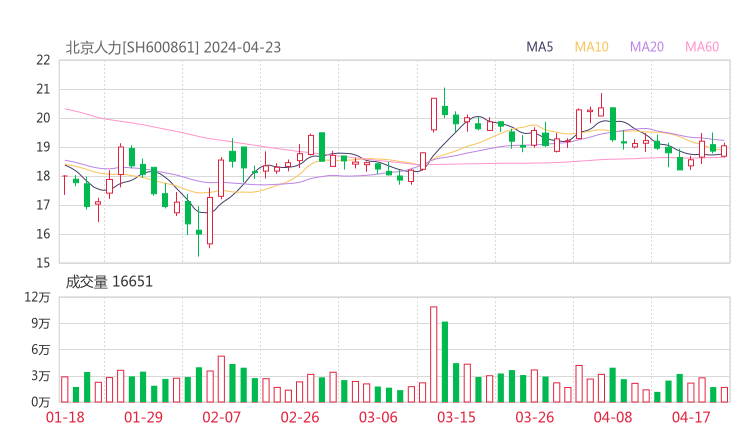Click the price axis label 15
The image size is (740, 440).
pos(43,262)
